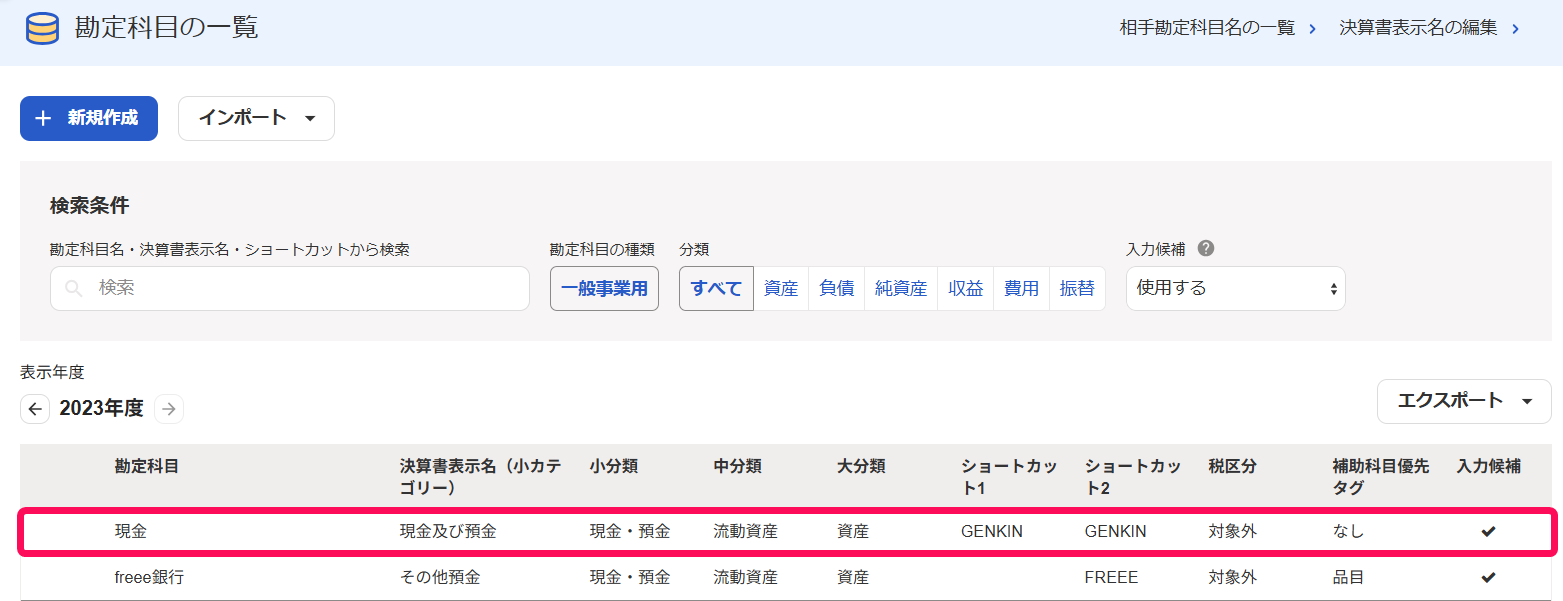Select the 負債 category tab

click(x=837, y=289)
